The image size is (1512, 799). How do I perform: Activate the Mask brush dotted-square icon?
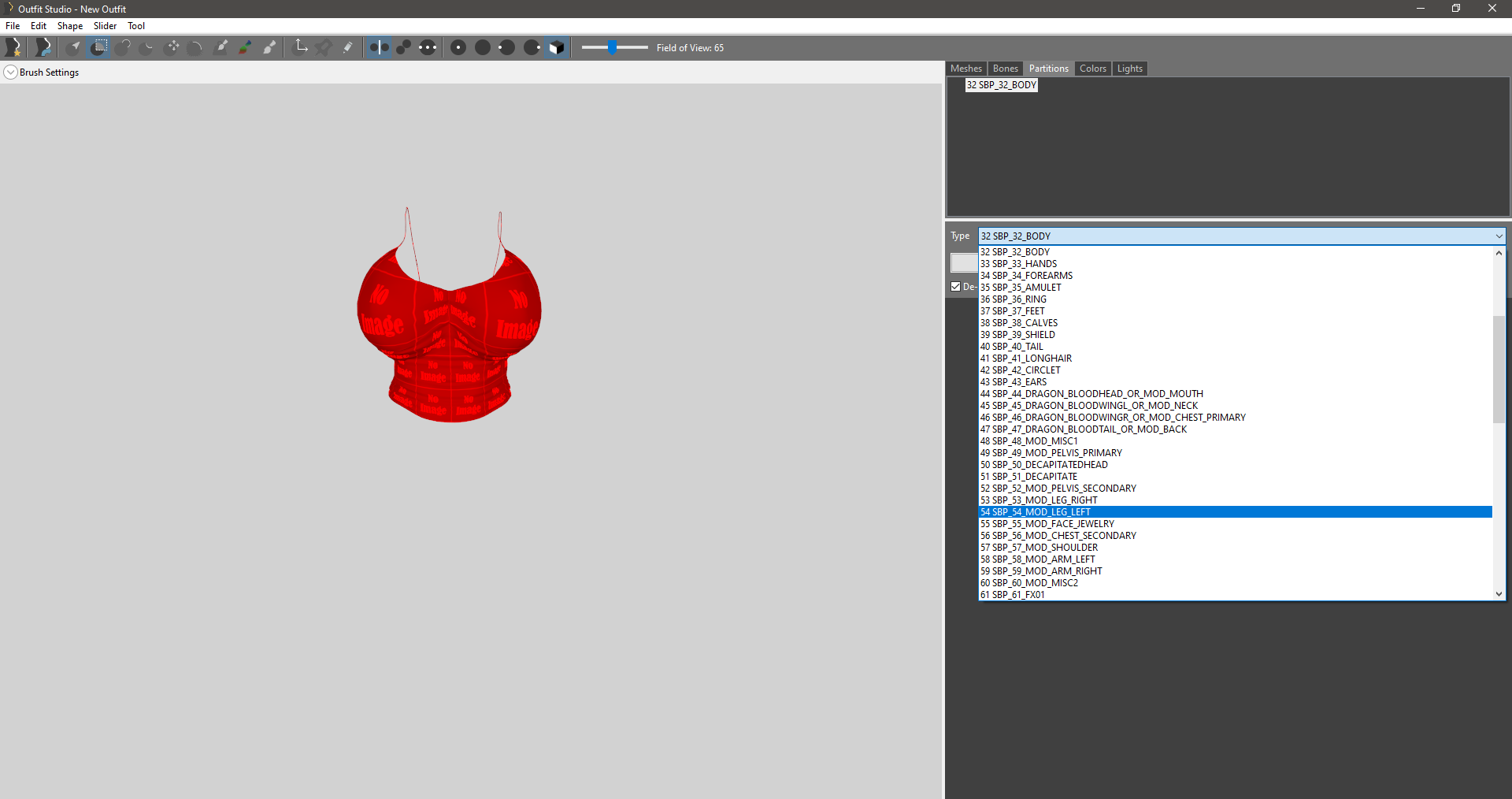pos(98,47)
